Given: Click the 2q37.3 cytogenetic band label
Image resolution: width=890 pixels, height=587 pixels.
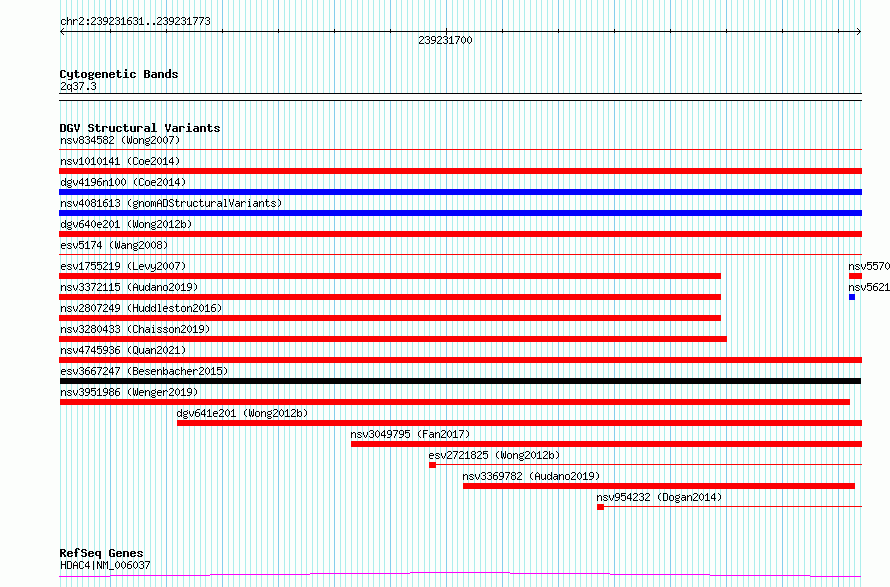Looking at the screenshot, I should [78, 86].
